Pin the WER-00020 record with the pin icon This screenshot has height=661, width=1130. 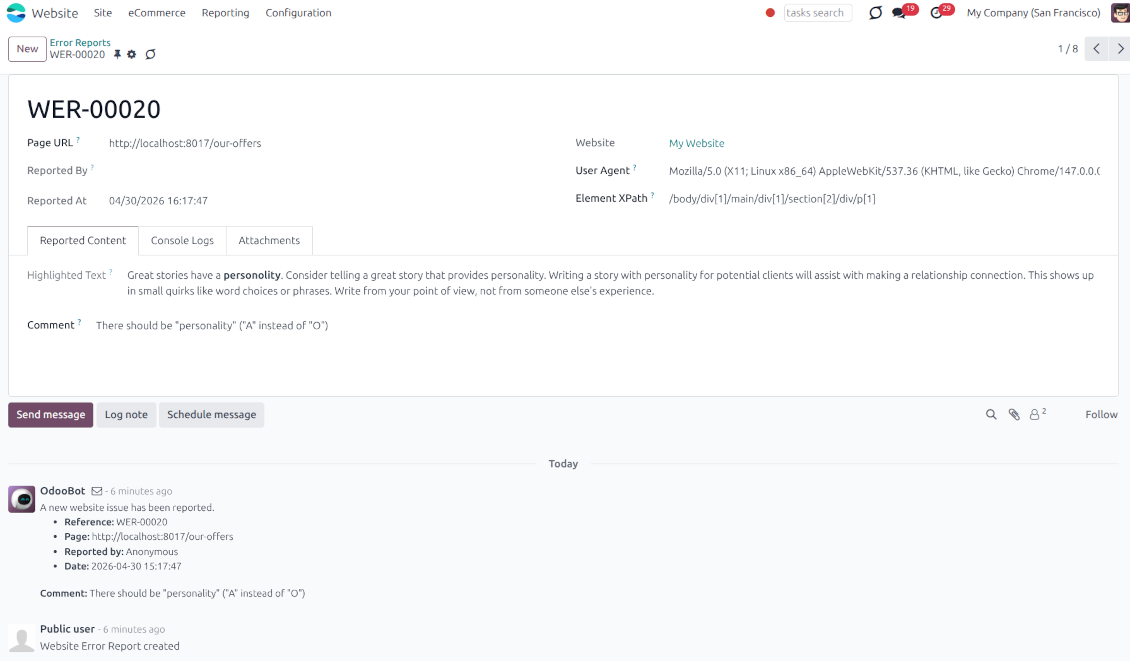[x=118, y=53]
